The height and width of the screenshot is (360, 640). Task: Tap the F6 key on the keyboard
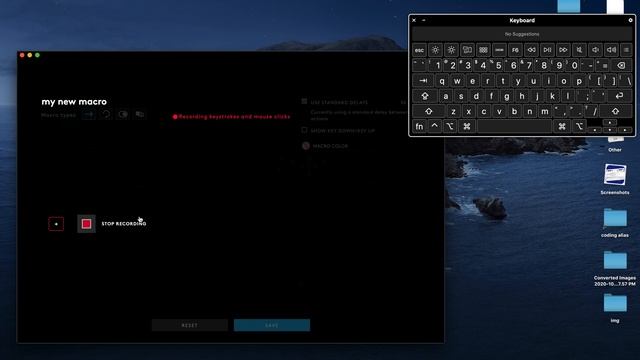[515, 50]
